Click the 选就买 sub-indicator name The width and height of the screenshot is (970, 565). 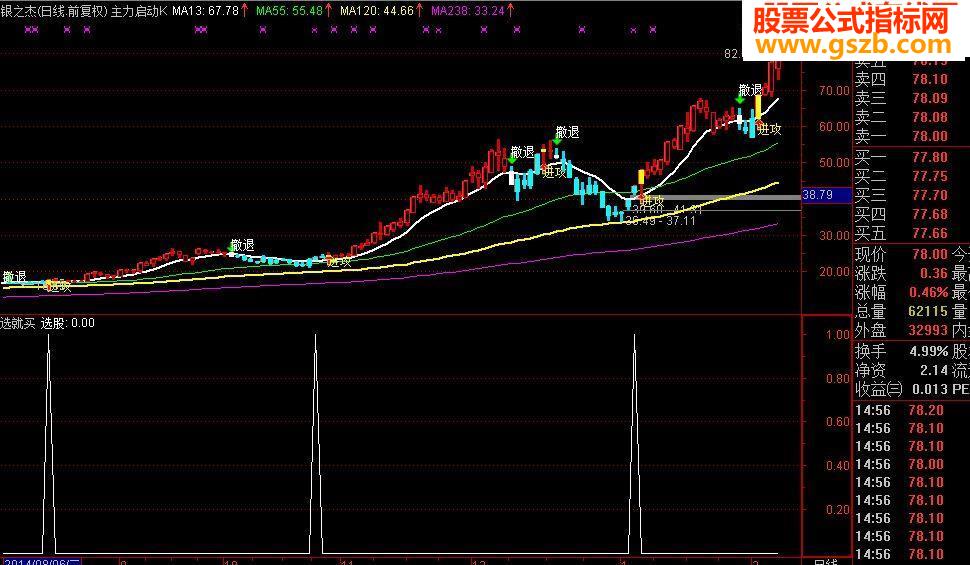click(18, 323)
